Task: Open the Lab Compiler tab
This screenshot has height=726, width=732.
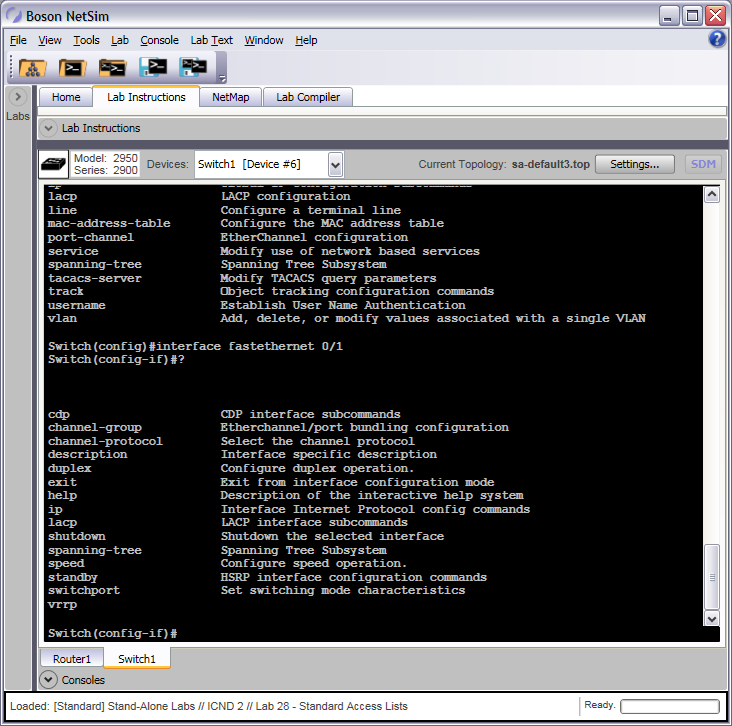Action: point(308,97)
